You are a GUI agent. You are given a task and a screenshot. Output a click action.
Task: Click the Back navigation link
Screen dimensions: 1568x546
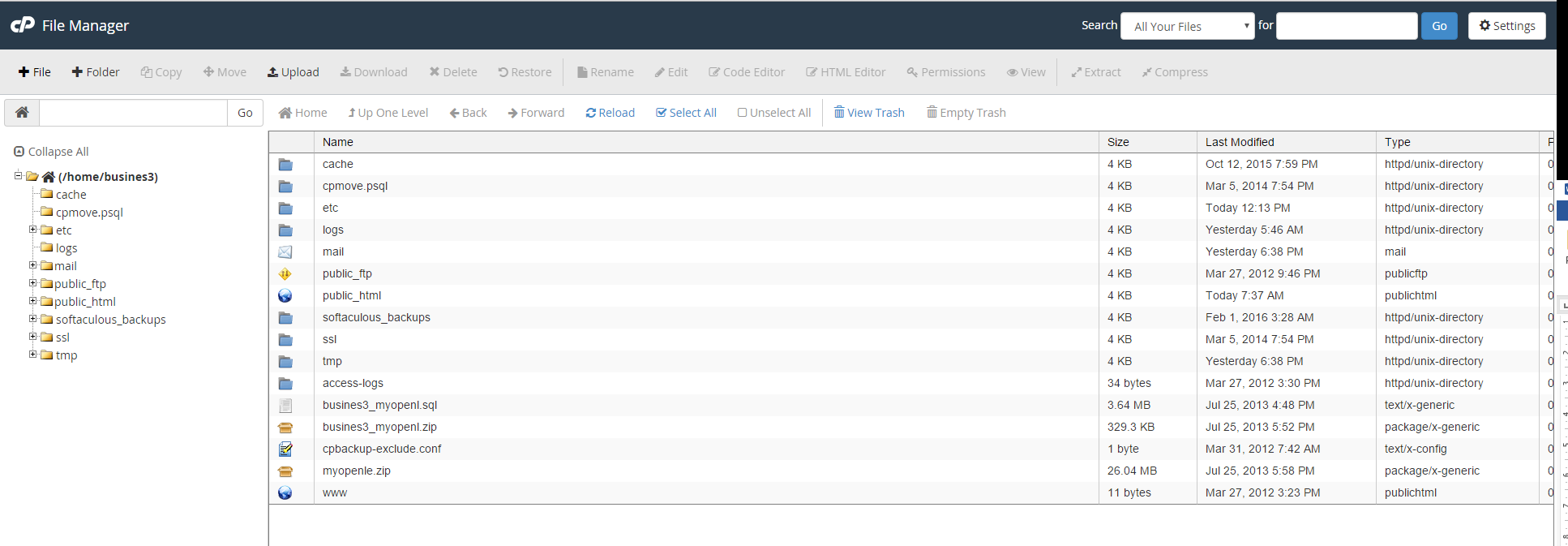(469, 113)
